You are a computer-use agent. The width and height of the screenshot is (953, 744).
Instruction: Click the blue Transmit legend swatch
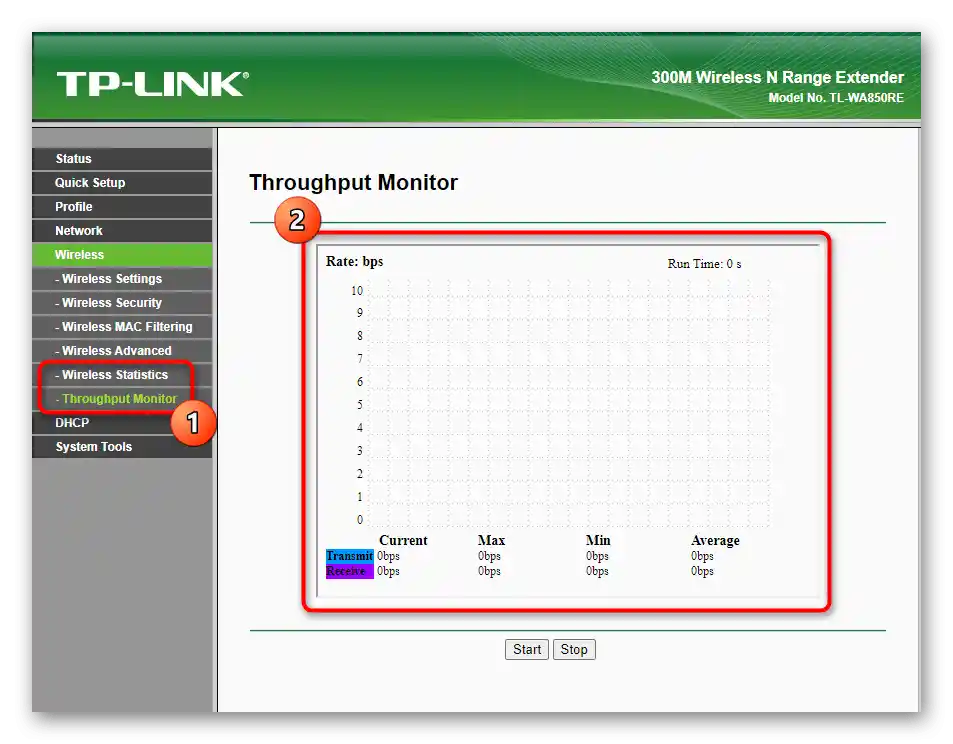pyautogui.click(x=349, y=556)
